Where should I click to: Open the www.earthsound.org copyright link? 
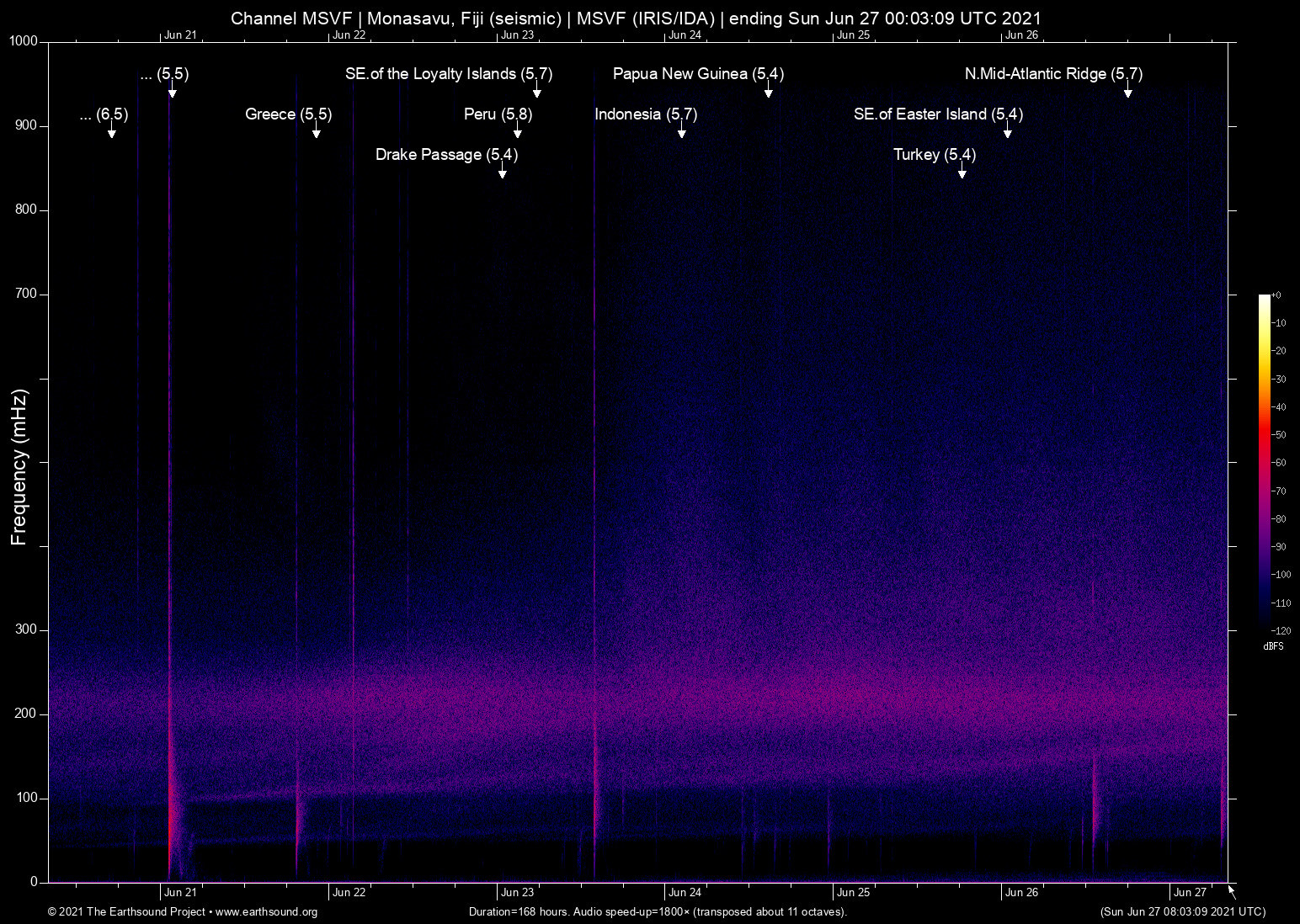[266, 912]
